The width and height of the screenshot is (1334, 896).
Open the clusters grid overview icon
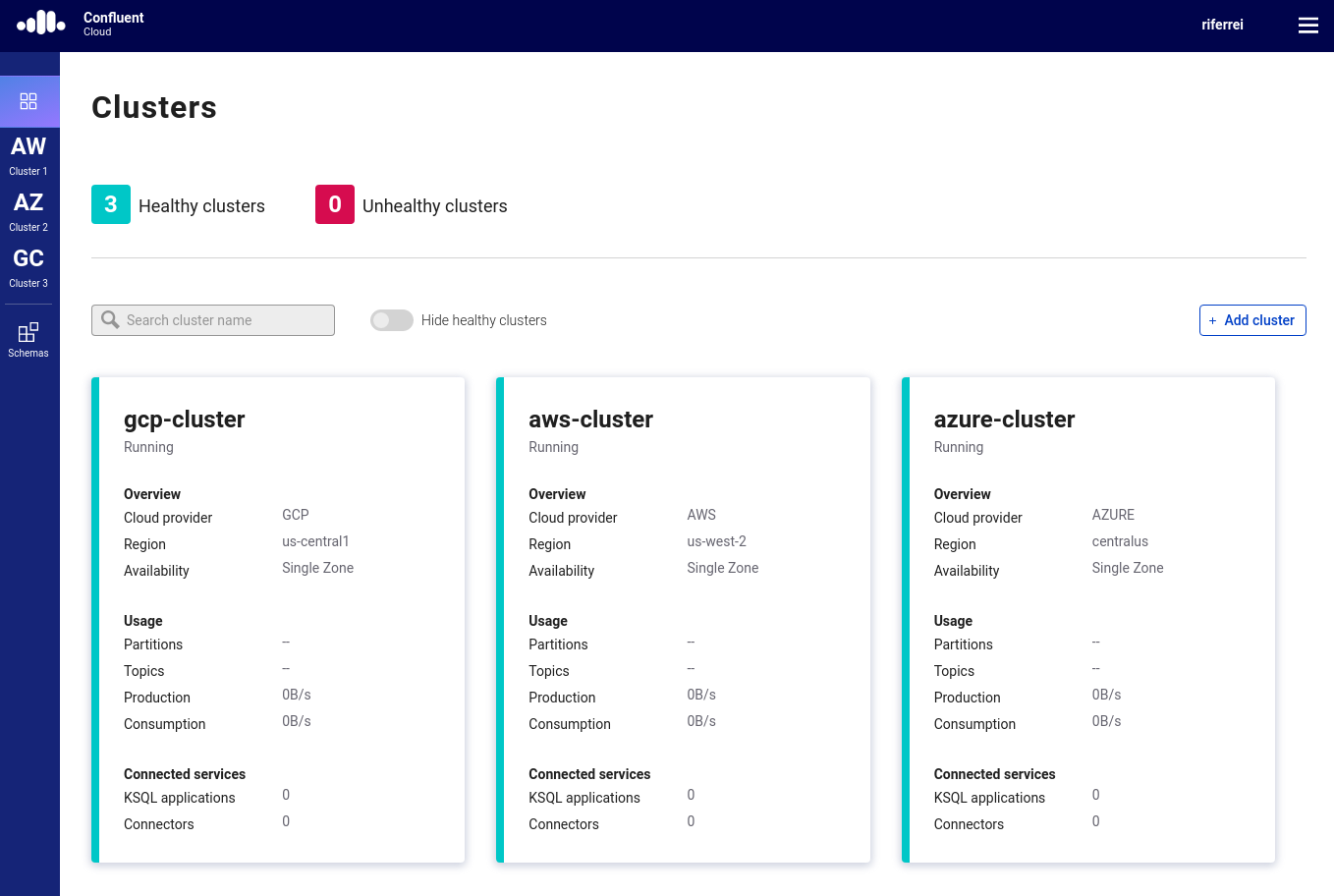(28, 101)
